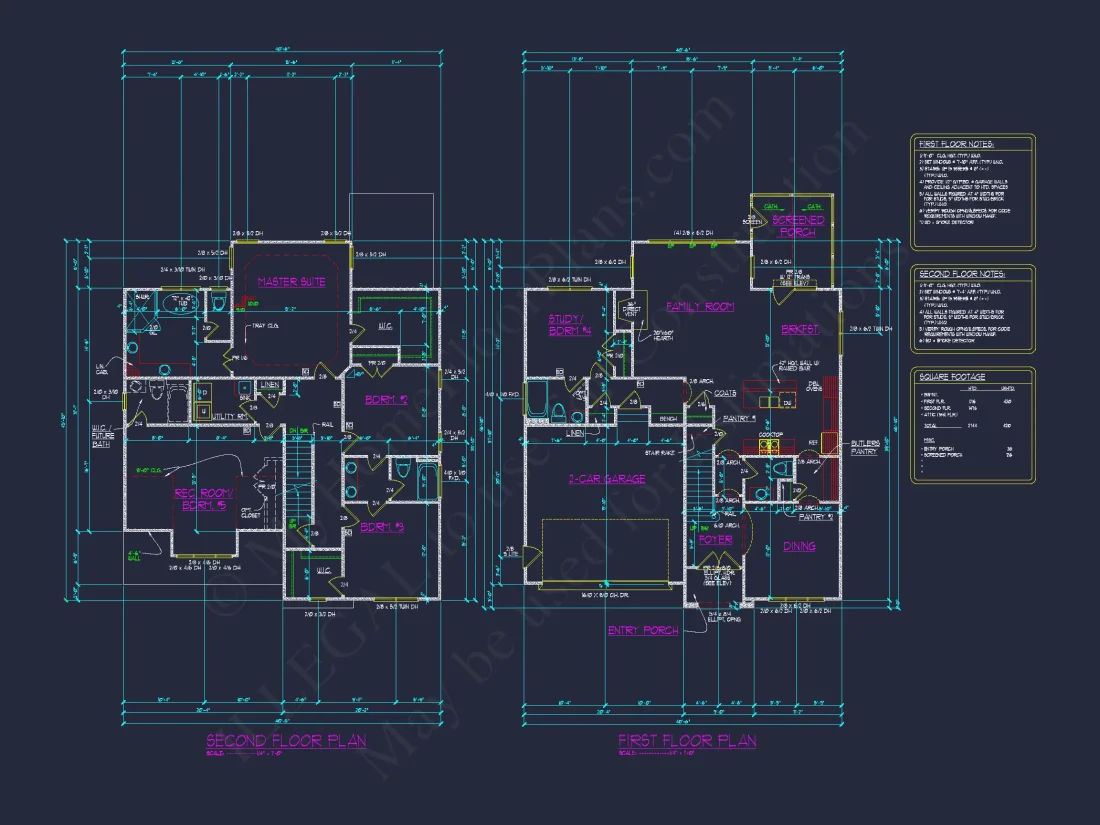
Task: Select the dryer symbol marked D
Action: (204, 390)
